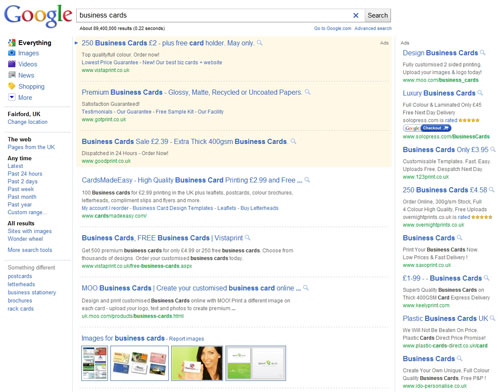The height and width of the screenshot is (392, 500).
Task: Click magnifier beside Plastic Business Cards UK ad
Action: point(492,318)
